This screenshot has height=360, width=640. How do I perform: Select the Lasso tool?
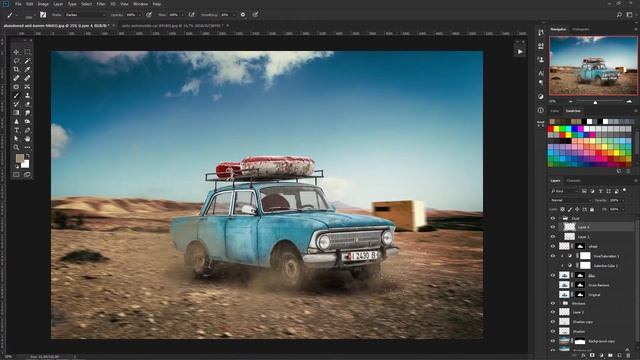point(16,61)
